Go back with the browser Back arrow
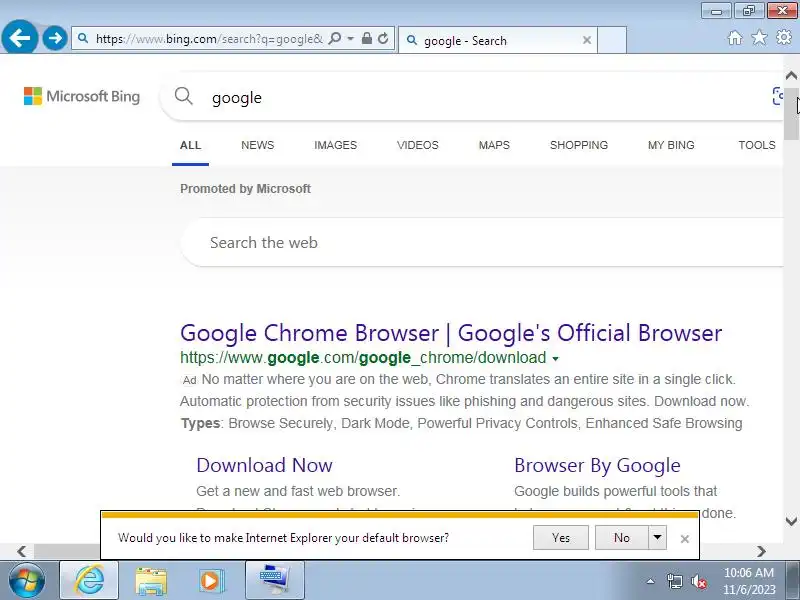The image size is (800, 600). coord(19,38)
